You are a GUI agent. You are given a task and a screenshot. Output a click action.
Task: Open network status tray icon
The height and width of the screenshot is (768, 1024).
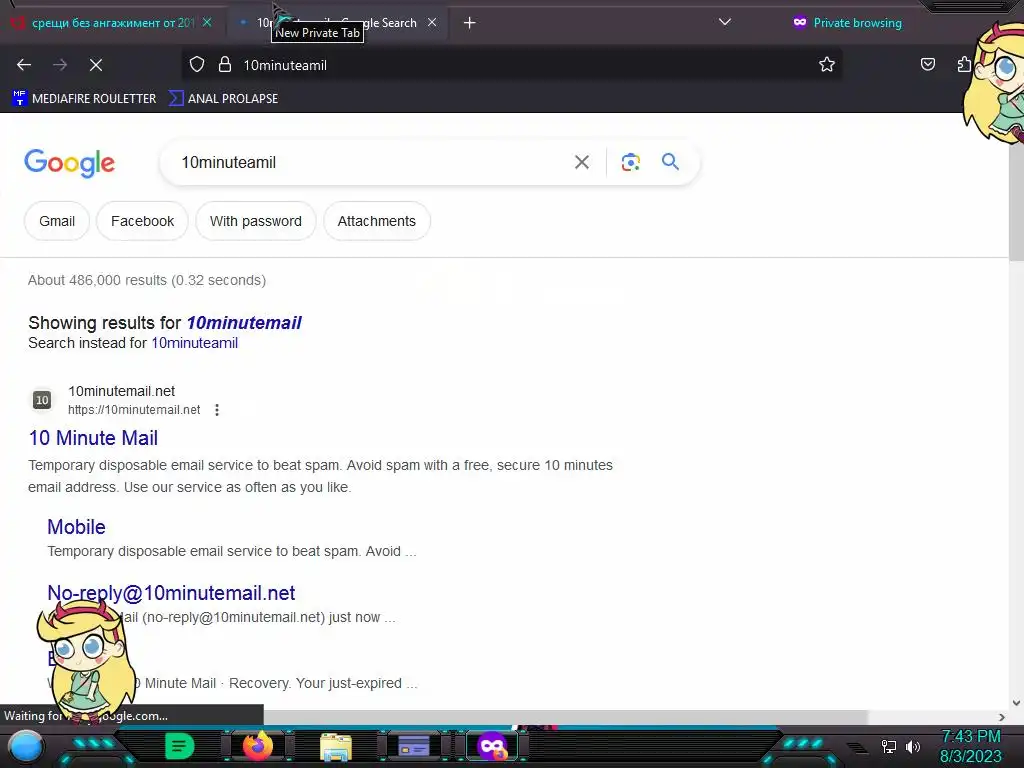click(889, 746)
